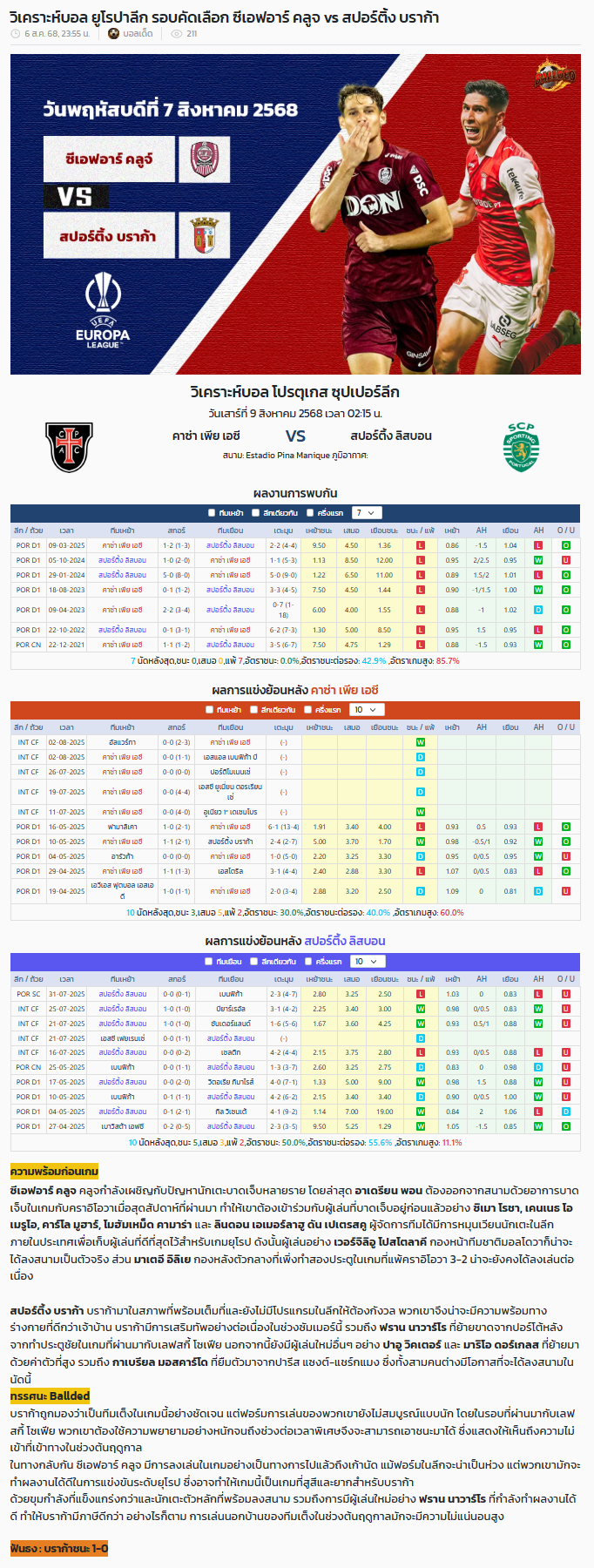Click the 19.00 away odds cell in Sporting row 04-05-2025
The width and height of the screenshot is (594, 1568).
coord(384,1112)
